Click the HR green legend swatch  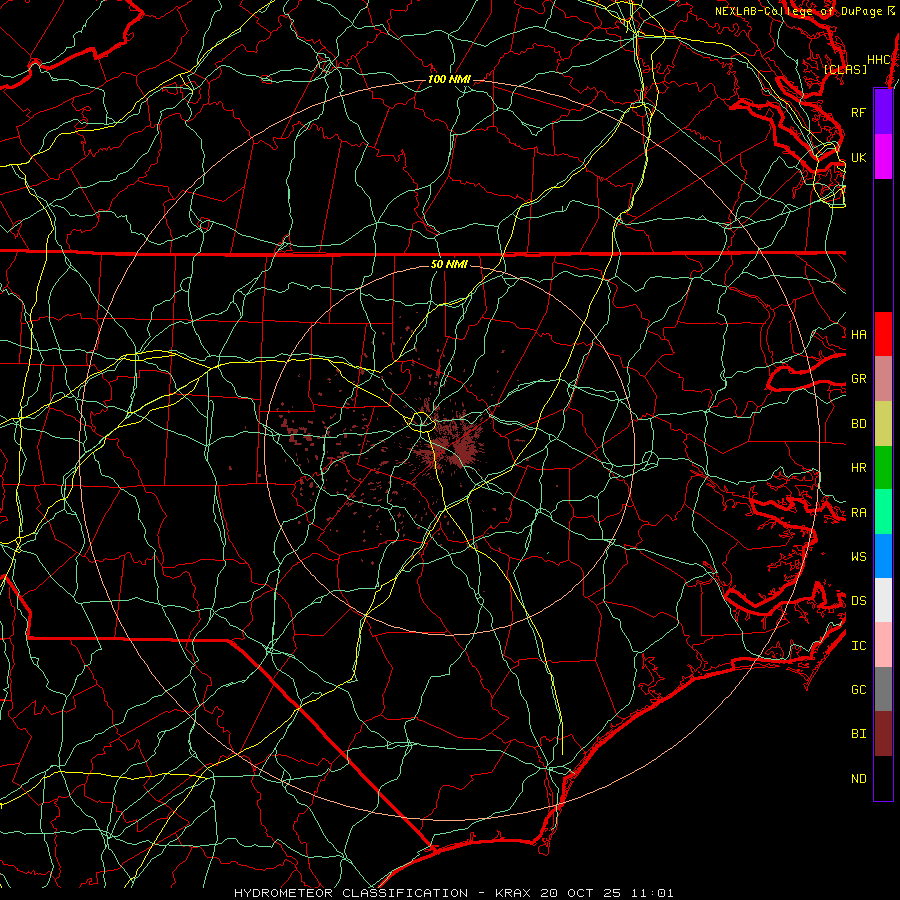pos(883,468)
